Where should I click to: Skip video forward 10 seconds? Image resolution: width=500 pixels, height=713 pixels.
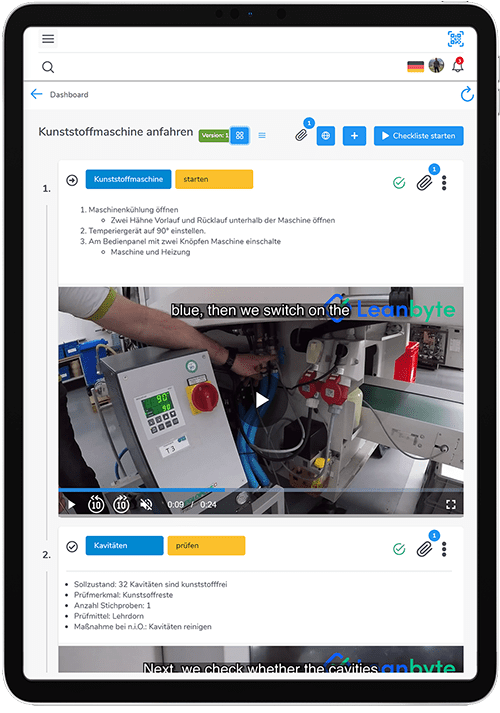pos(121,504)
